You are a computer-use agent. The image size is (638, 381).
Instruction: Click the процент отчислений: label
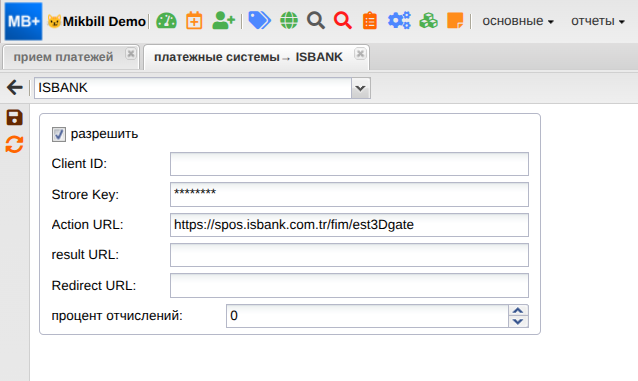[117, 316]
